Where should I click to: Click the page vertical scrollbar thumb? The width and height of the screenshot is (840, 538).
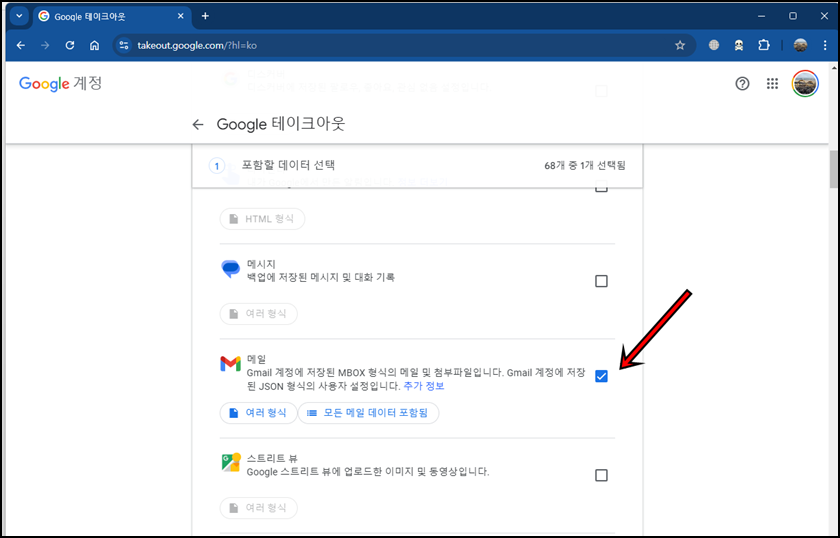[834, 169]
